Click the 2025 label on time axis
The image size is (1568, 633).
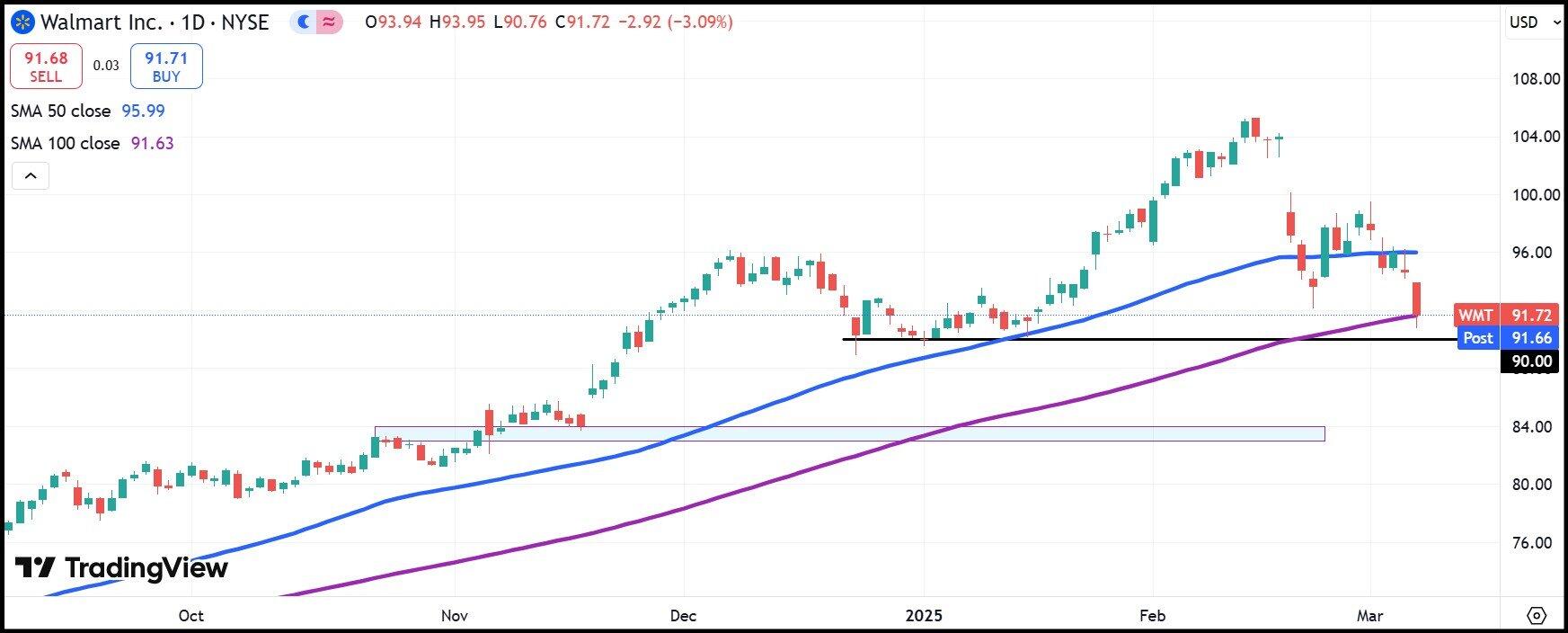point(924,616)
